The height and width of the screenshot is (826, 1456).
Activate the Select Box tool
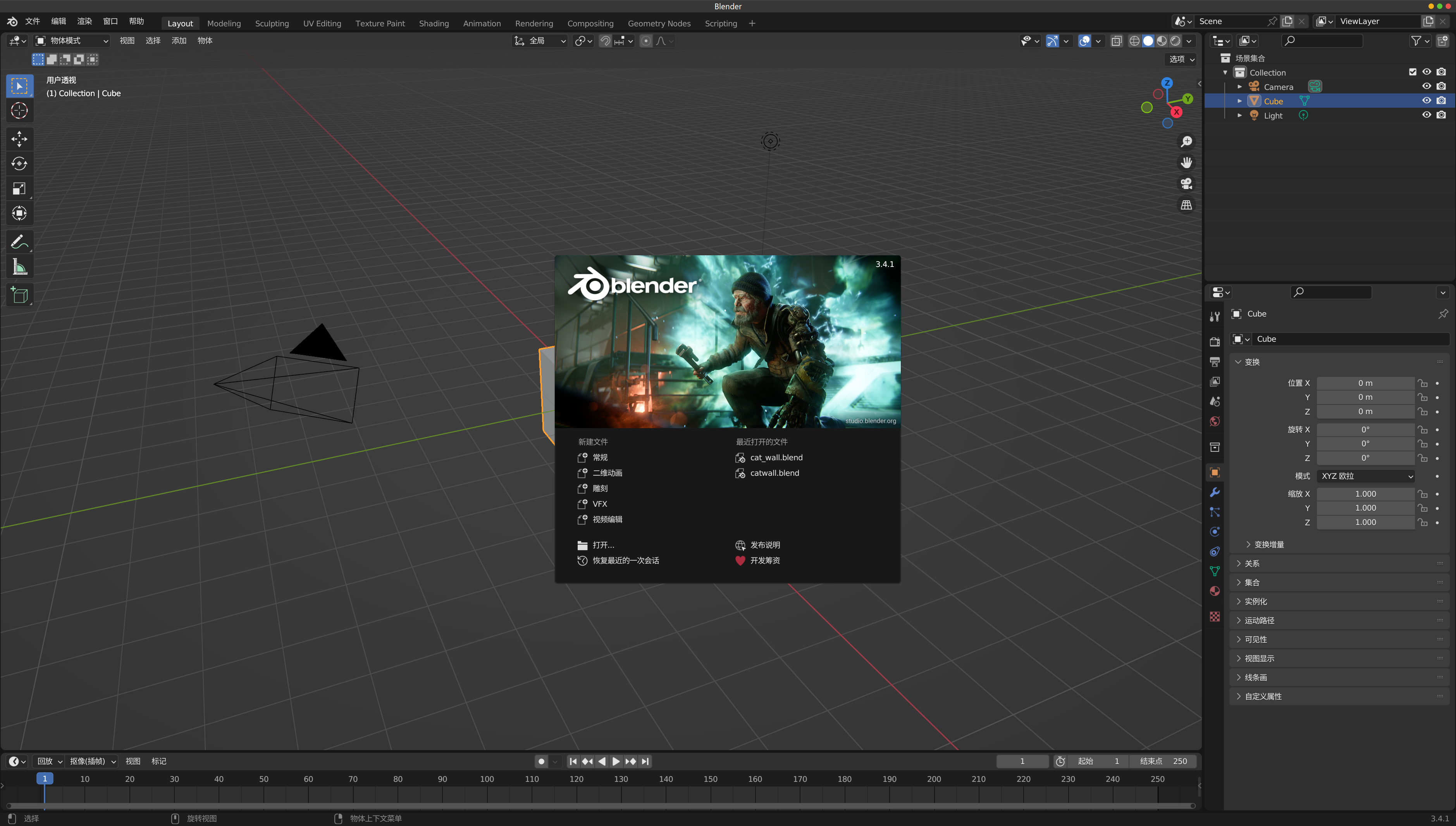[x=19, y=86]
